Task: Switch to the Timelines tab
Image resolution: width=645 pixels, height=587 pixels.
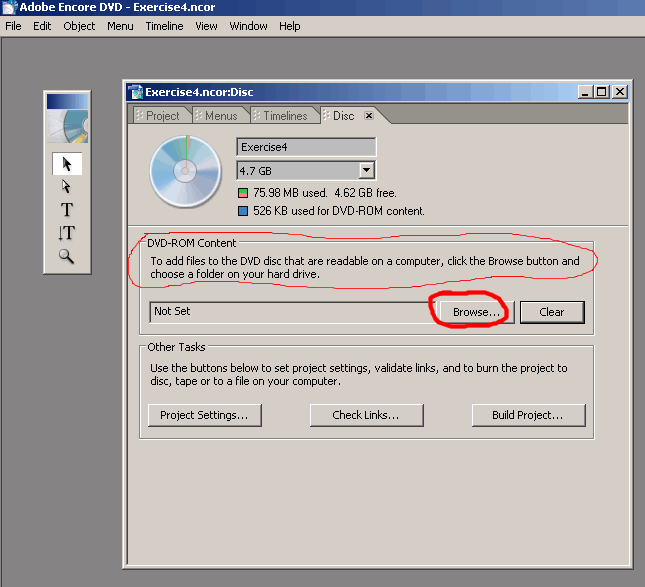Action: [x=284, y=116]
